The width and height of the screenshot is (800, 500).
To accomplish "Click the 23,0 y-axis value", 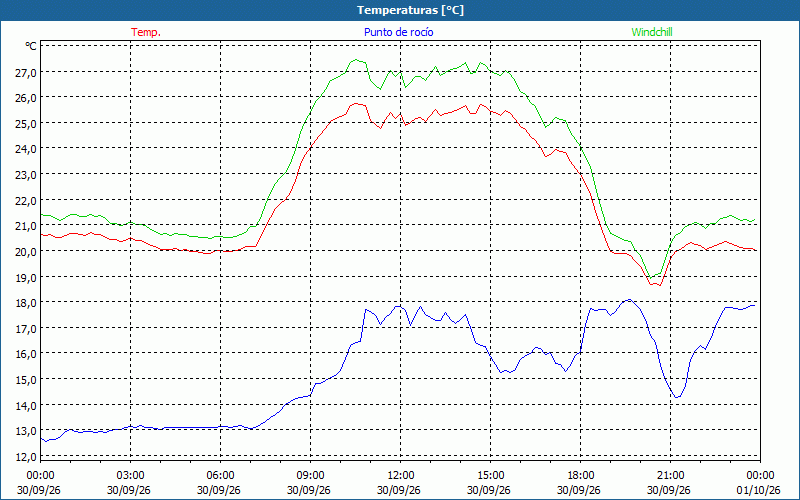I will point(26,175).
